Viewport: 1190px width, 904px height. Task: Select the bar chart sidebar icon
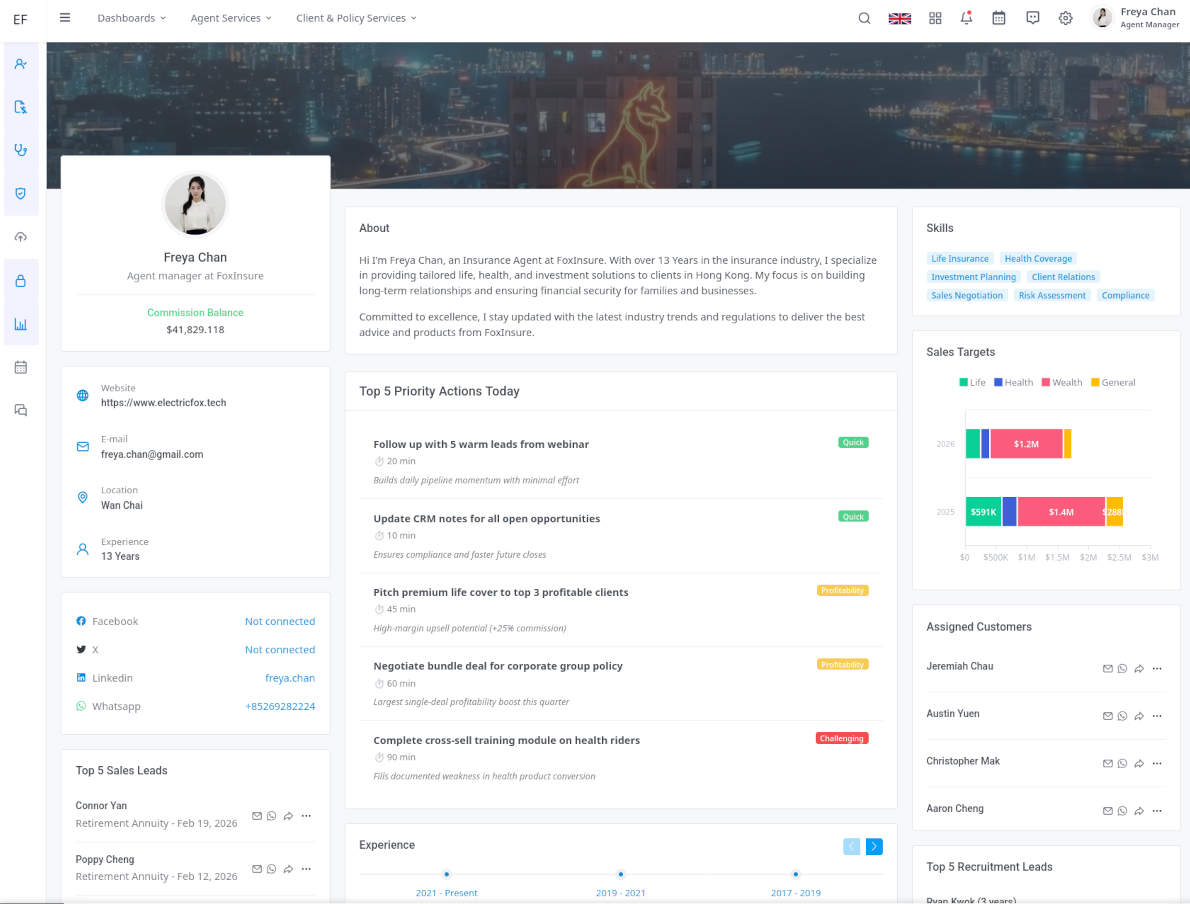point(21,324)
